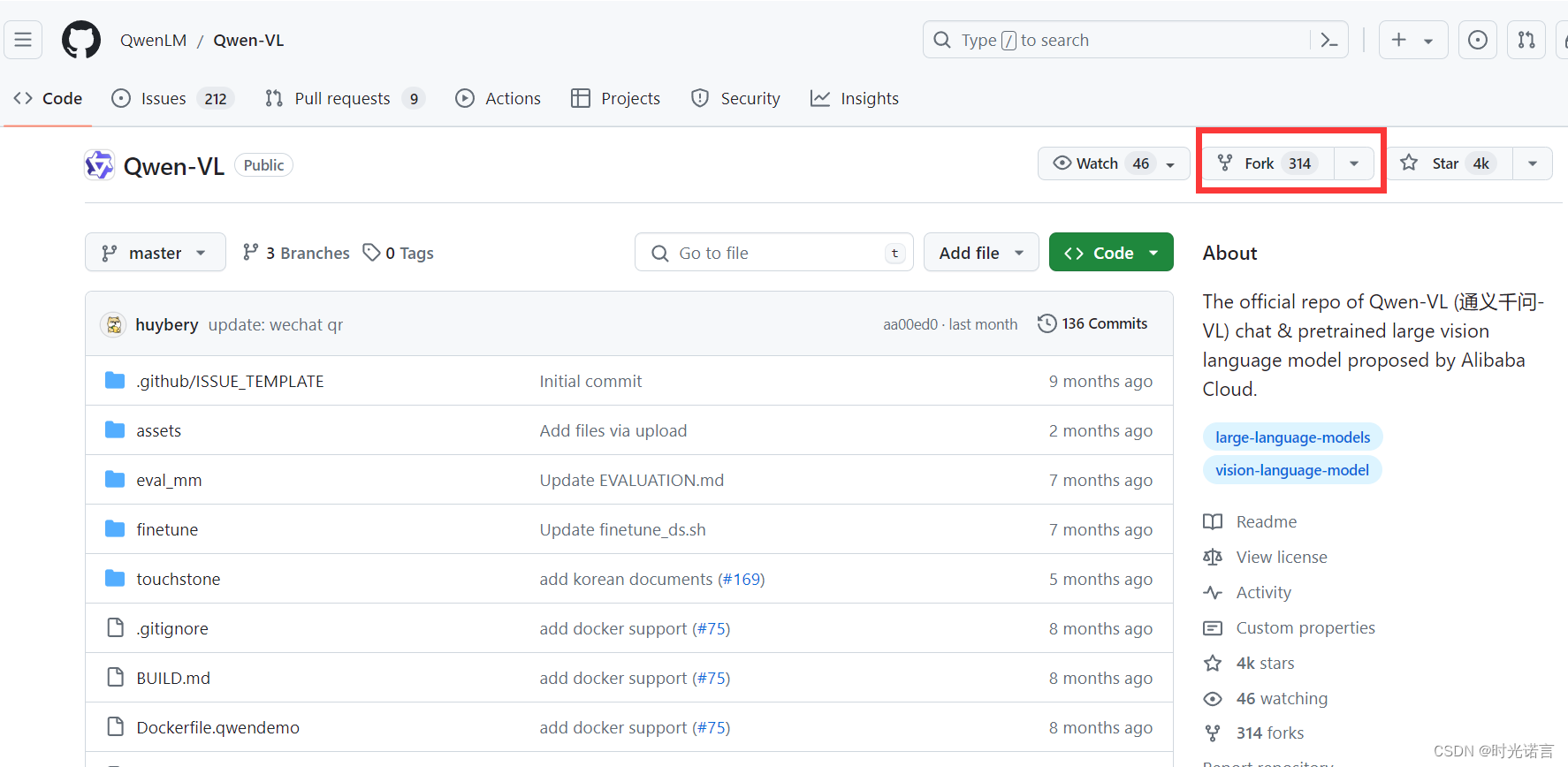Image resolution: width=1568 pixels, height=767 pixels.
Task: Open the "Add files via upload" commit message
Action: click(x=613, y=430)
